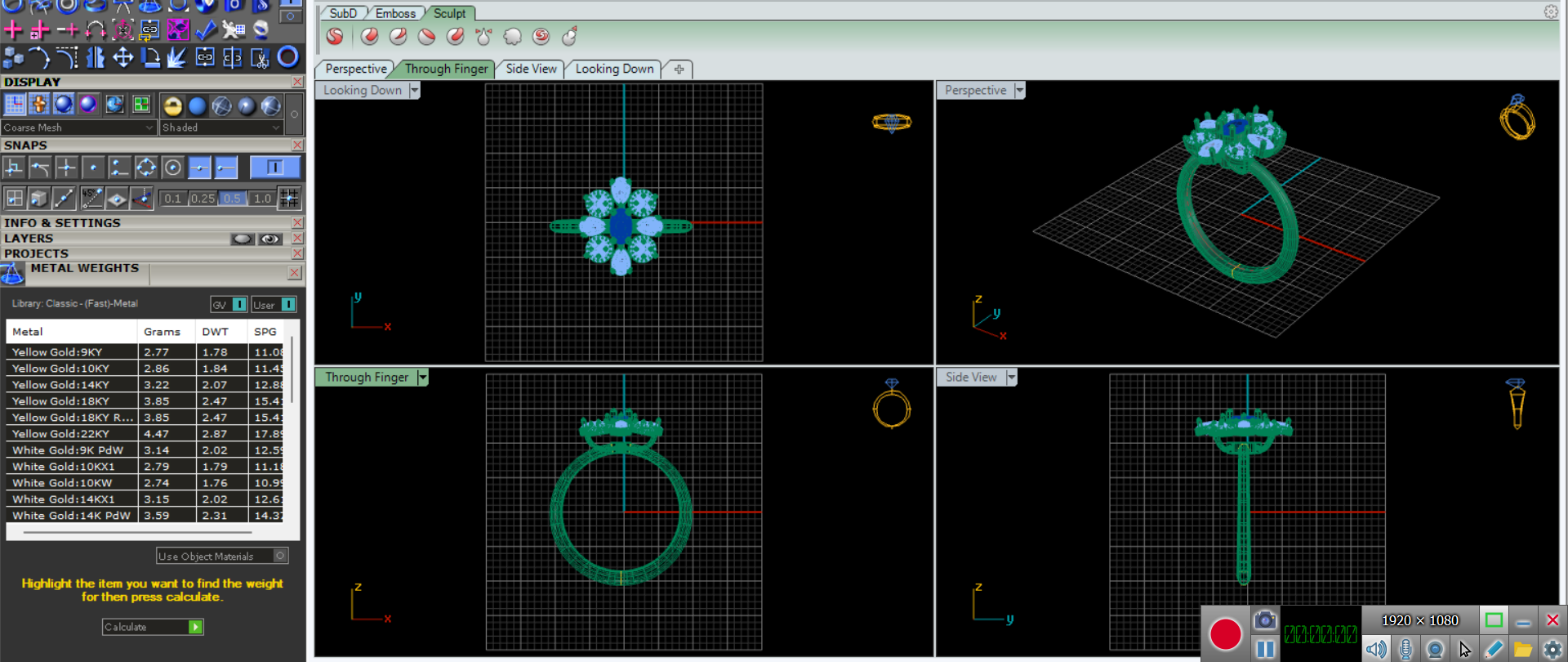Switch to the Side View tab
1568x662 pixels.
(531, 69)
